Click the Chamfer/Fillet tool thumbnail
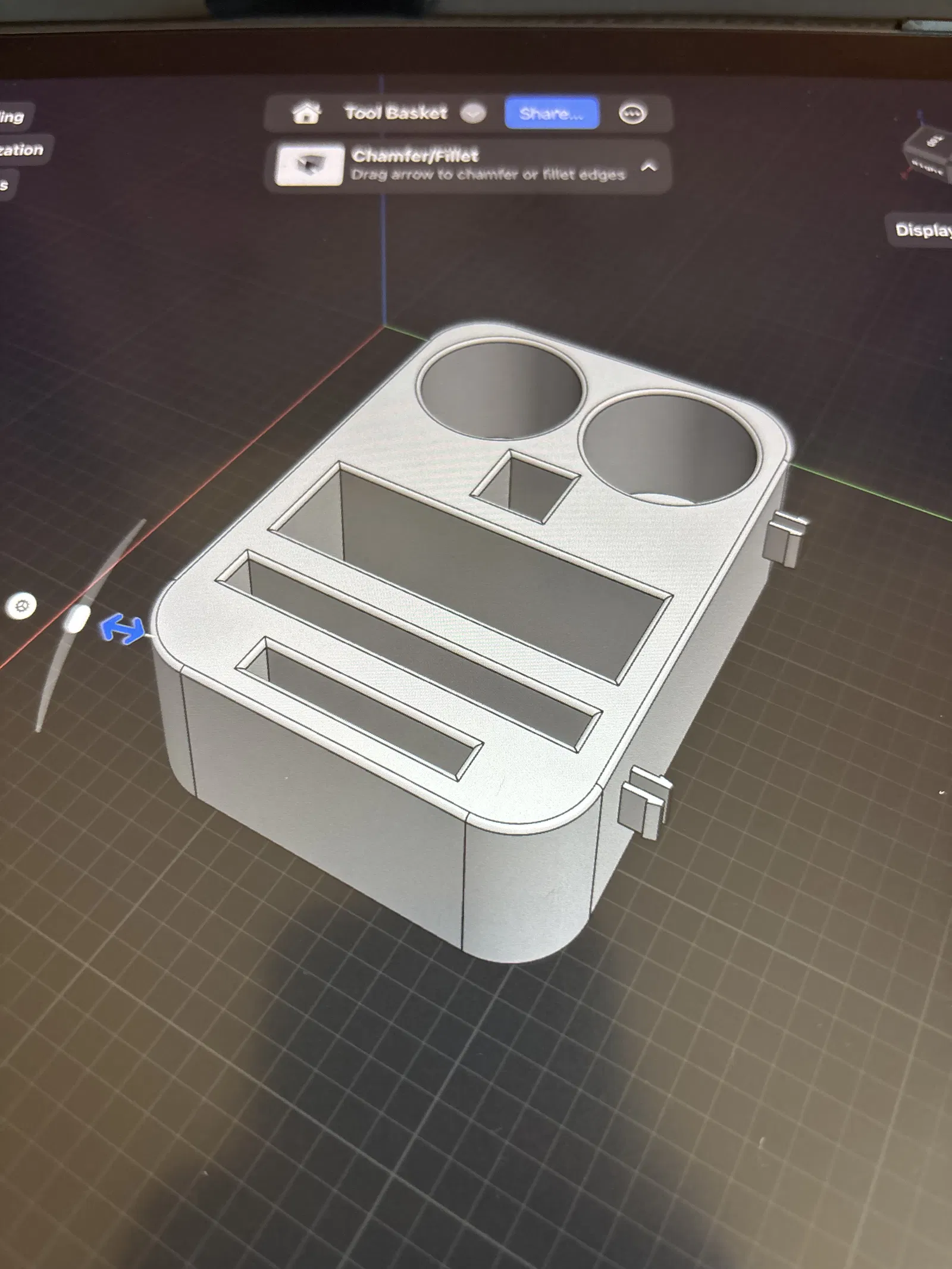Screen dimensions: 952x1269 coord(309,167)
